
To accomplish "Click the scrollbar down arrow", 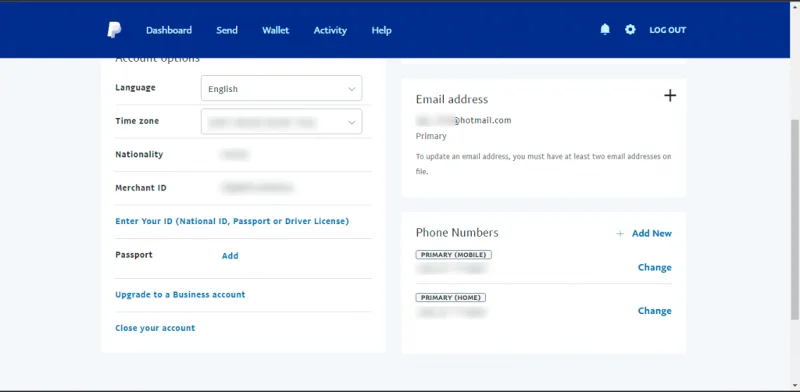I will (795, 385).
